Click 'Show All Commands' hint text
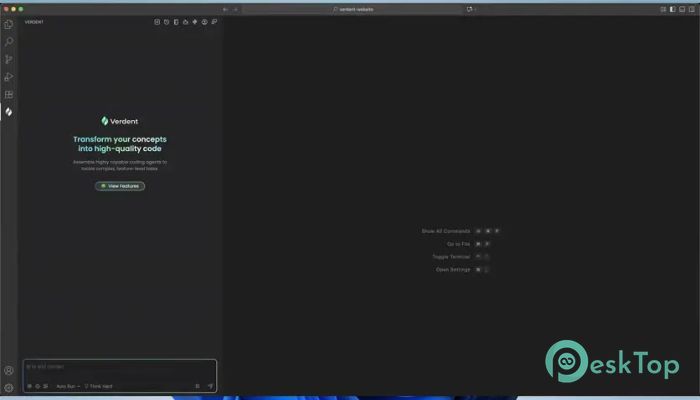Screen dimensions: 700x400 click(446, 231)
